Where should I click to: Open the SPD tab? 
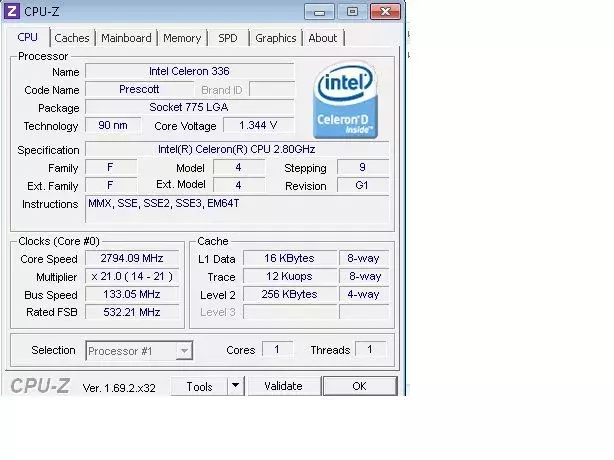pos(228,38)
